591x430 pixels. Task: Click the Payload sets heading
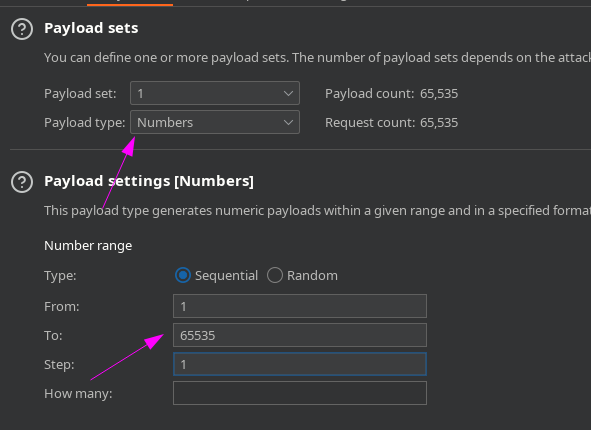coord(91,28)
